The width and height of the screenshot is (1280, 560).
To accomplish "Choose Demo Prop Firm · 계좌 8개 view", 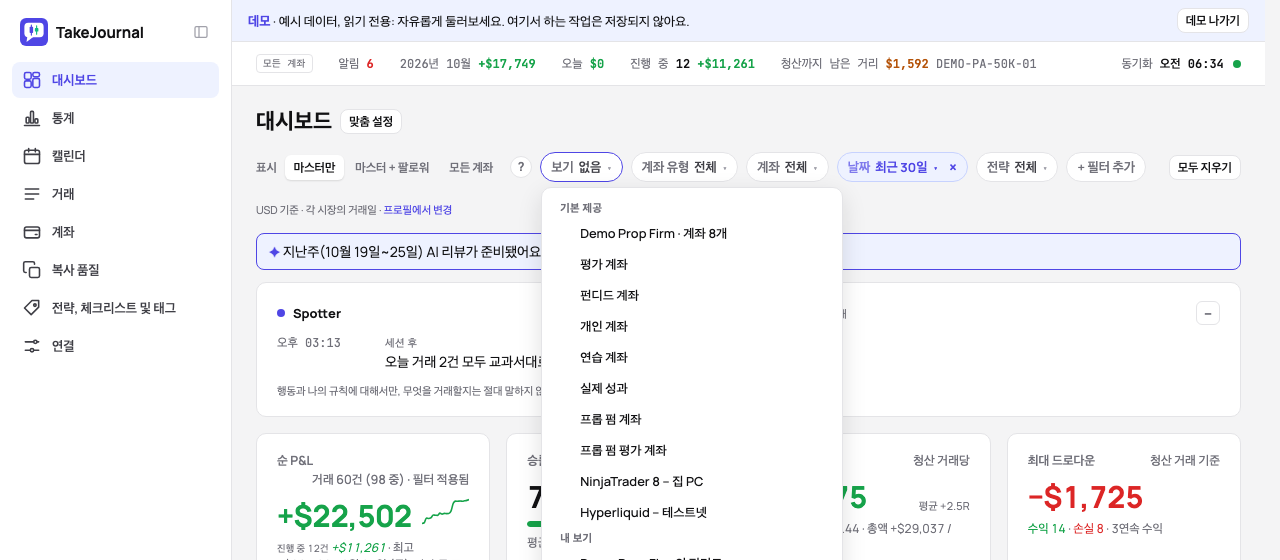I will [692, 233].
